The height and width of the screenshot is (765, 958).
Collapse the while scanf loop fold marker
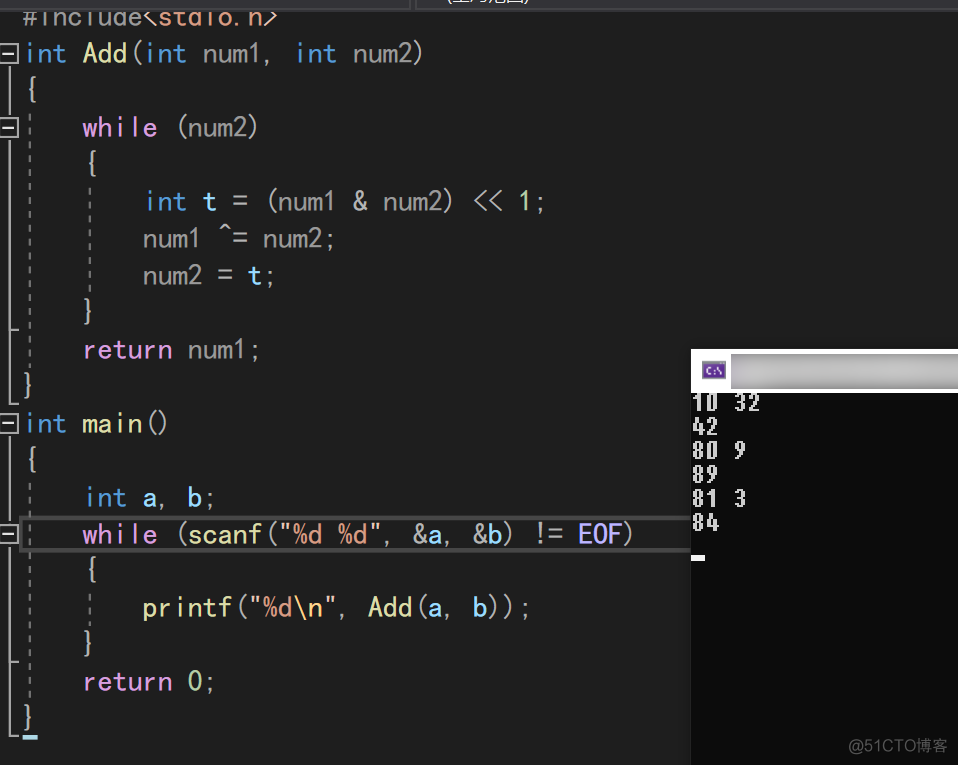pyautogui.click(x=9, y=535)
